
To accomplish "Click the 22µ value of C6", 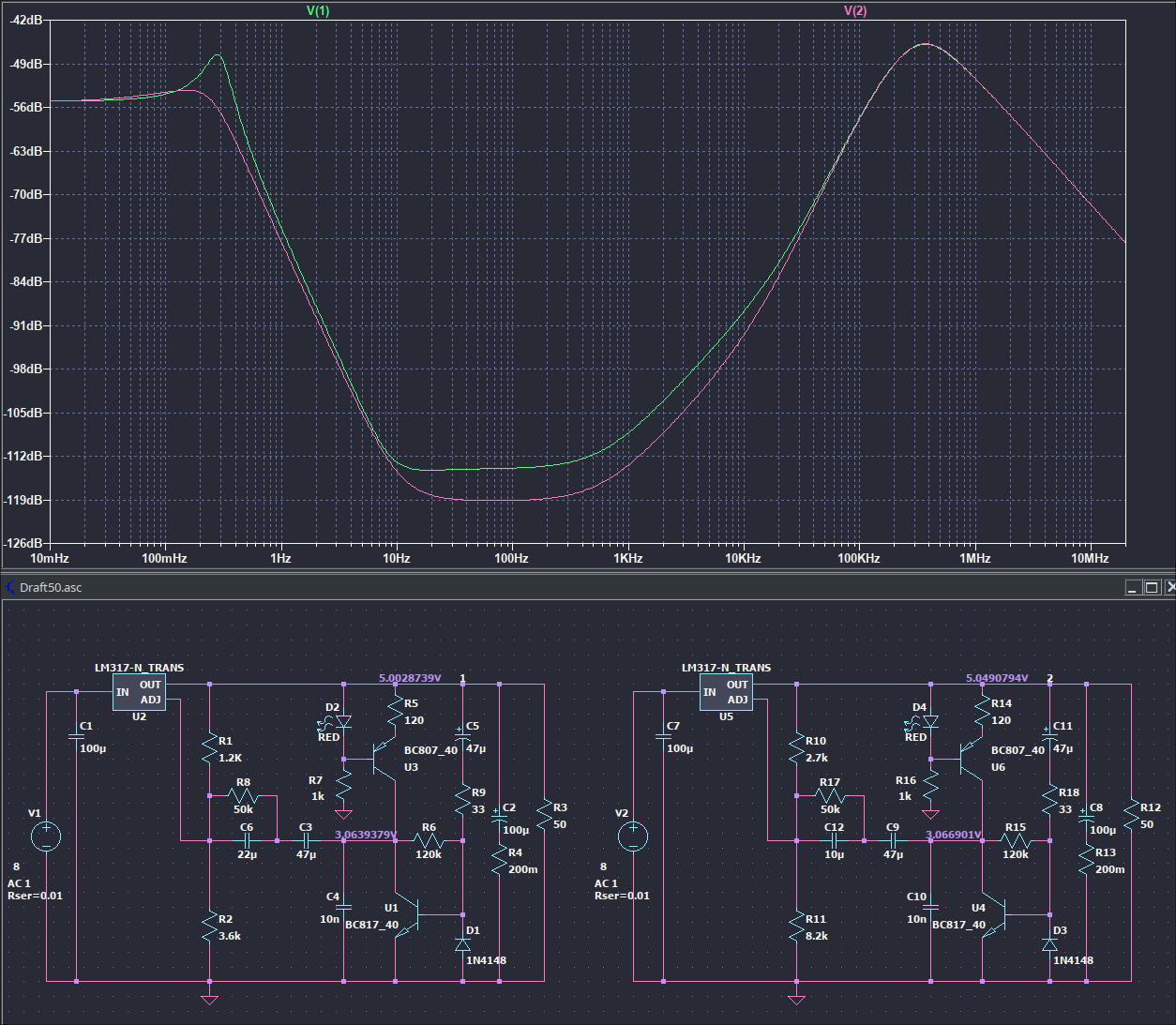I will (x=248, y=854).
